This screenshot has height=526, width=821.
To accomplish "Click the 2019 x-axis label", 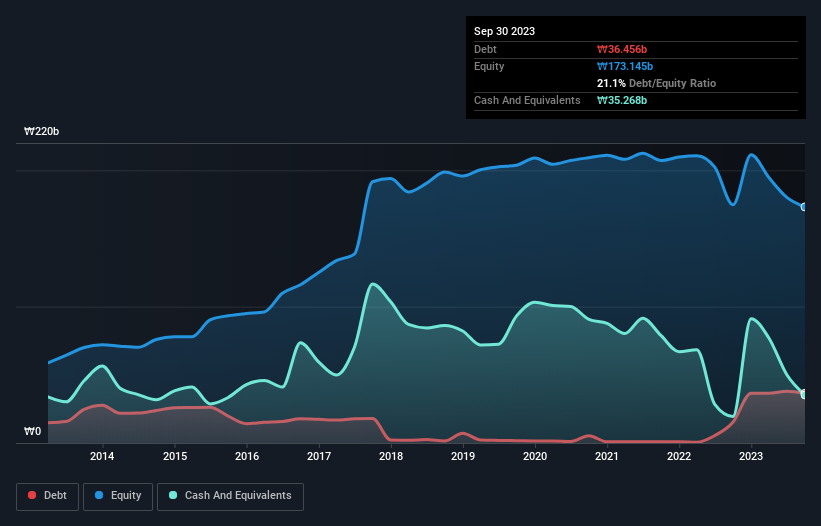I will pos(463,456).
